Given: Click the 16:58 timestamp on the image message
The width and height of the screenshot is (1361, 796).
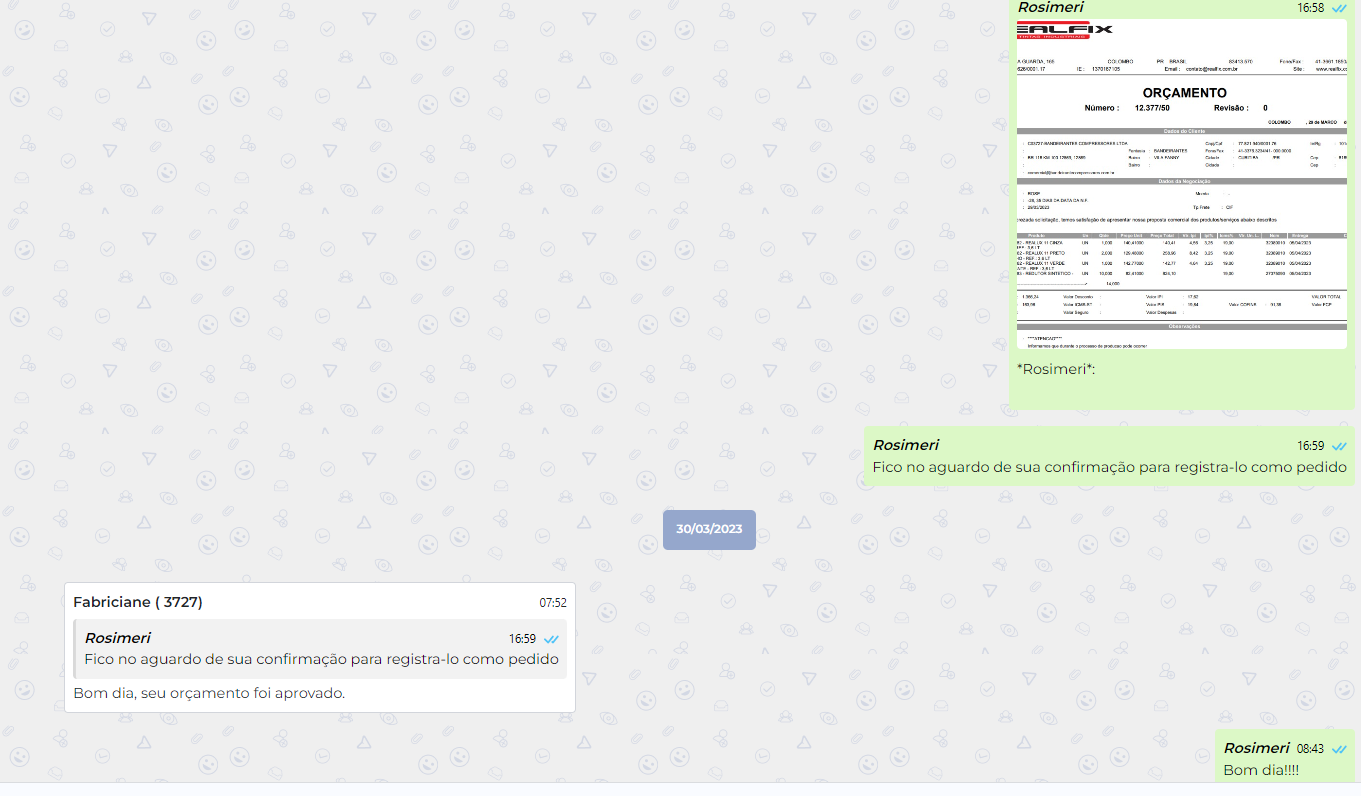Looking at the screenshot, I should (x=1310, y=8).
